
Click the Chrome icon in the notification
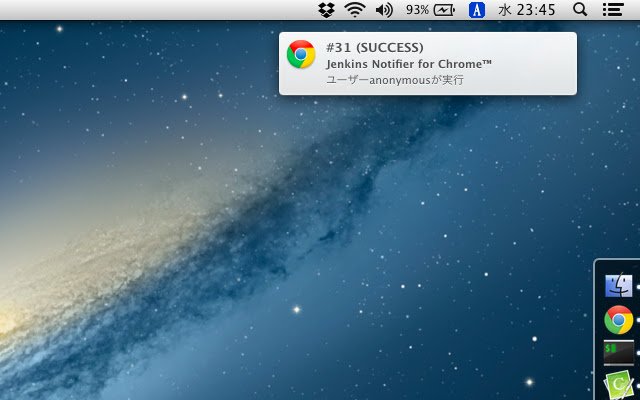pyautogui.click(x=301, y=54)
